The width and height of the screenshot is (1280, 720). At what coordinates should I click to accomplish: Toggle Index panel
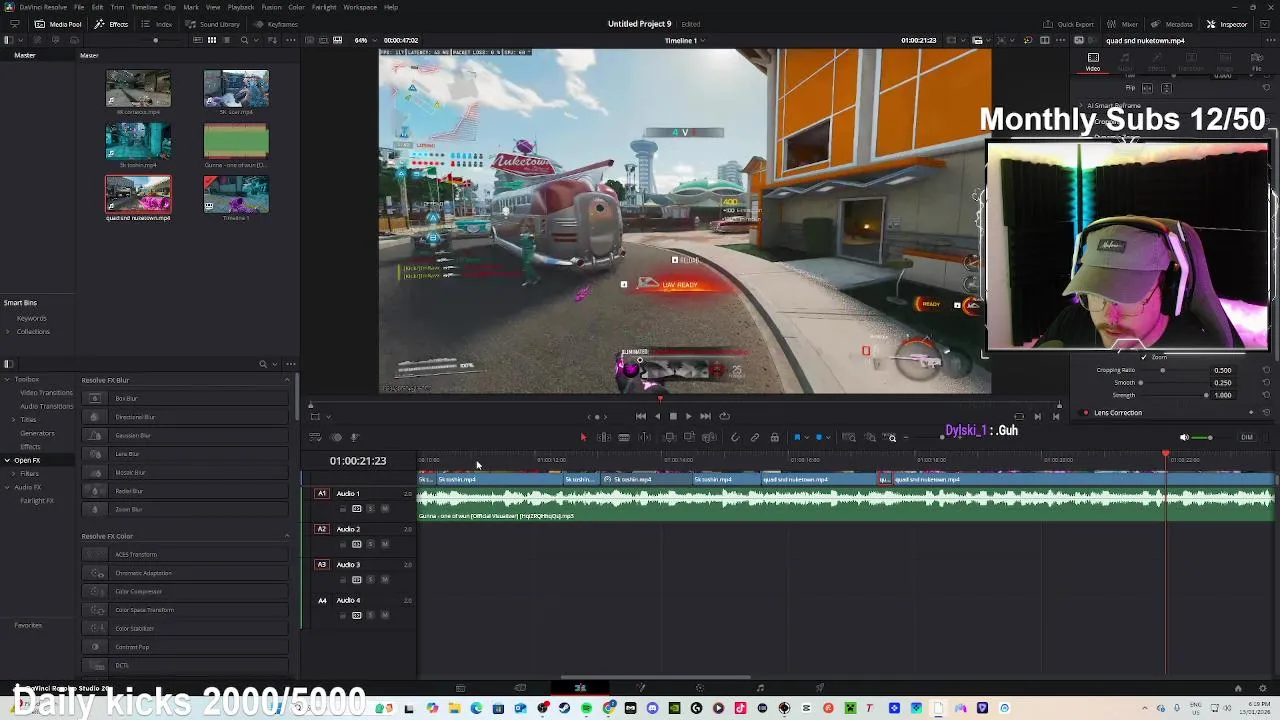(x=156, y=24)
